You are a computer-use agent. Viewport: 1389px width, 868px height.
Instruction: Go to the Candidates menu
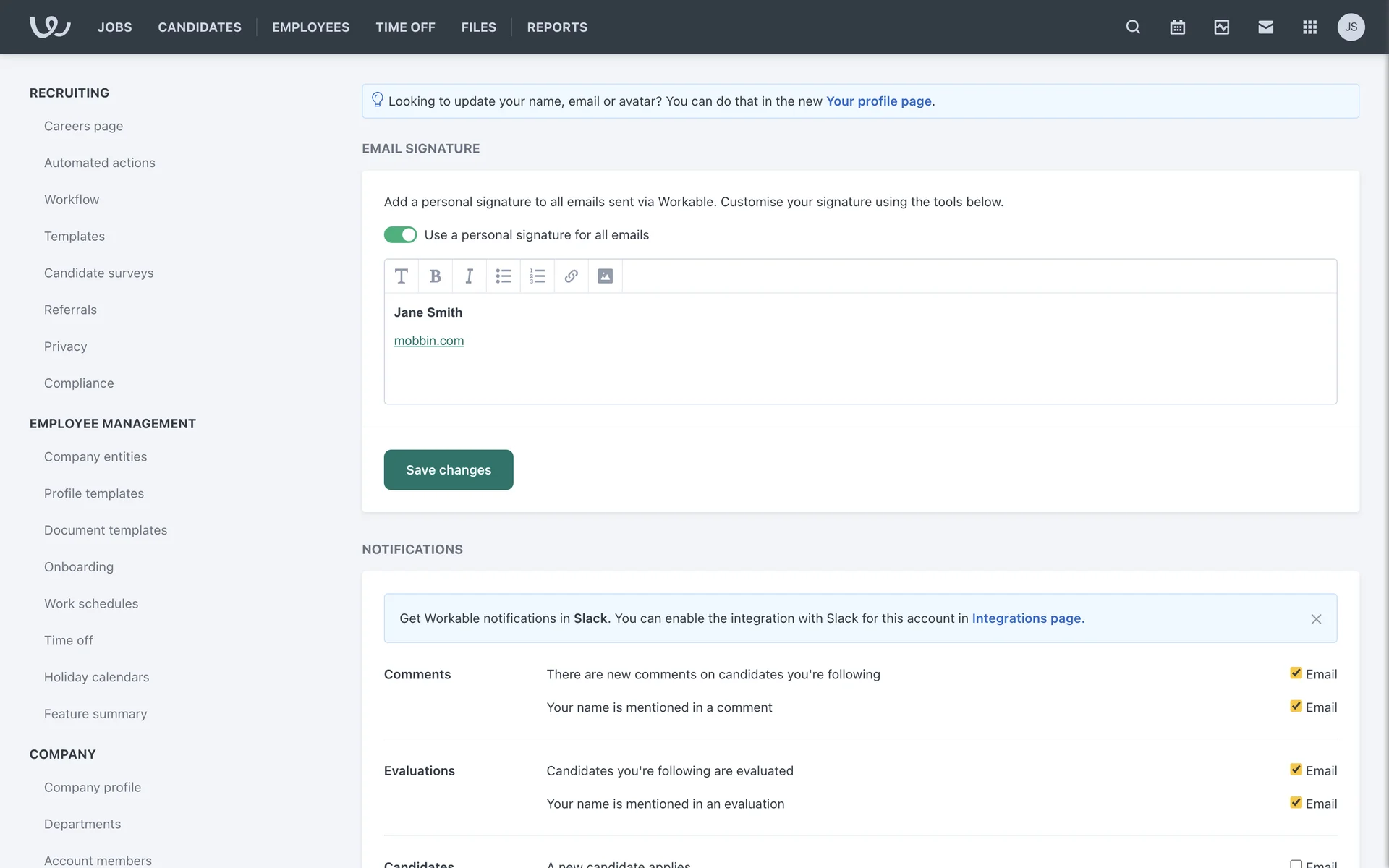(x=200, y=27)
